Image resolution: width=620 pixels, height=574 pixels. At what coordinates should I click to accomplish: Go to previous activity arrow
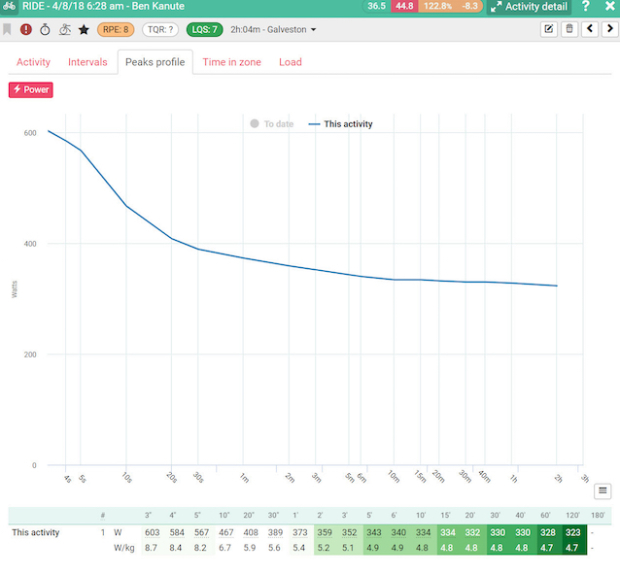click(x=590, y=29)
